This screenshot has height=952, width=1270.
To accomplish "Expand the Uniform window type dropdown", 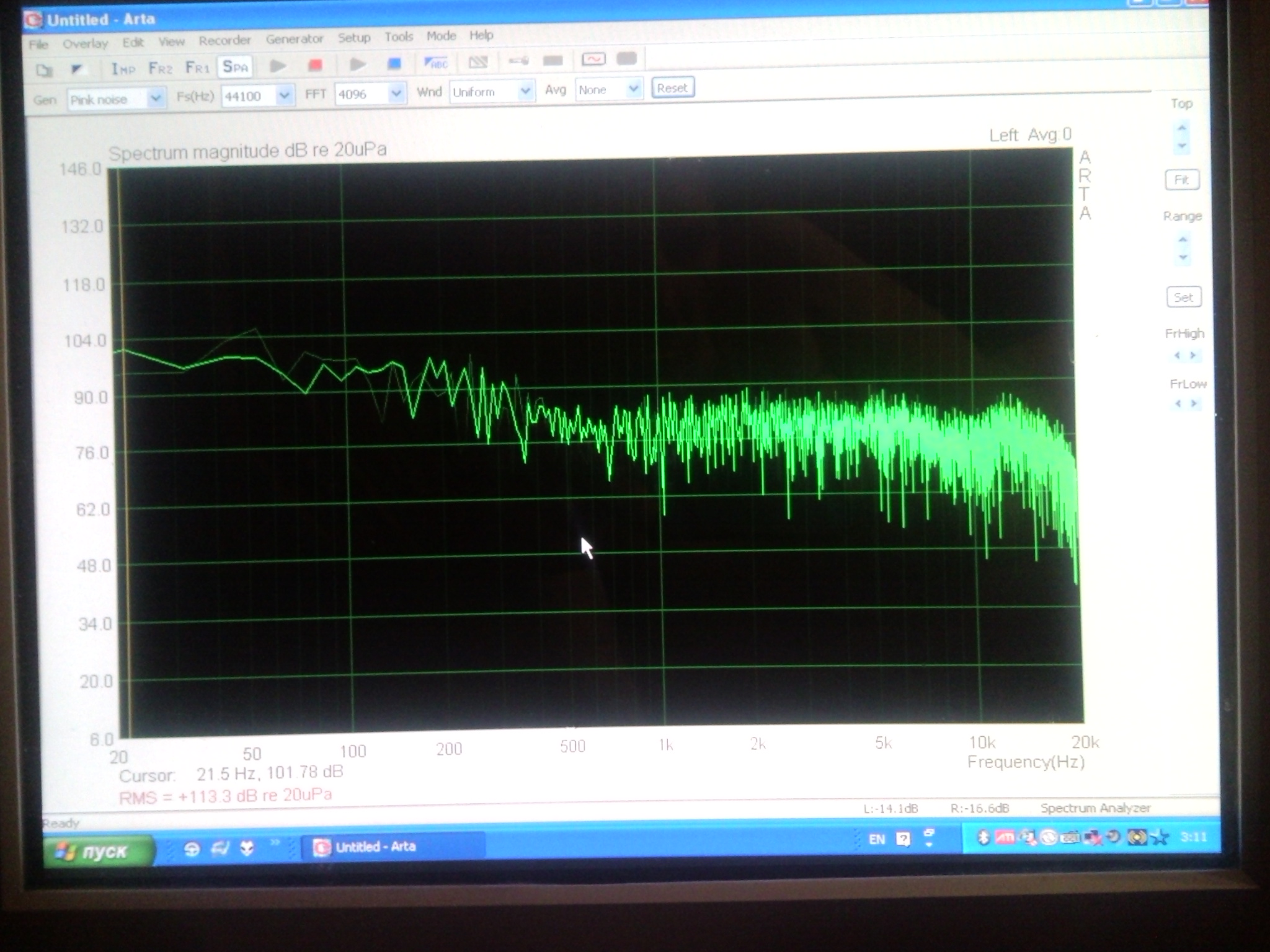I will point(525,91).
